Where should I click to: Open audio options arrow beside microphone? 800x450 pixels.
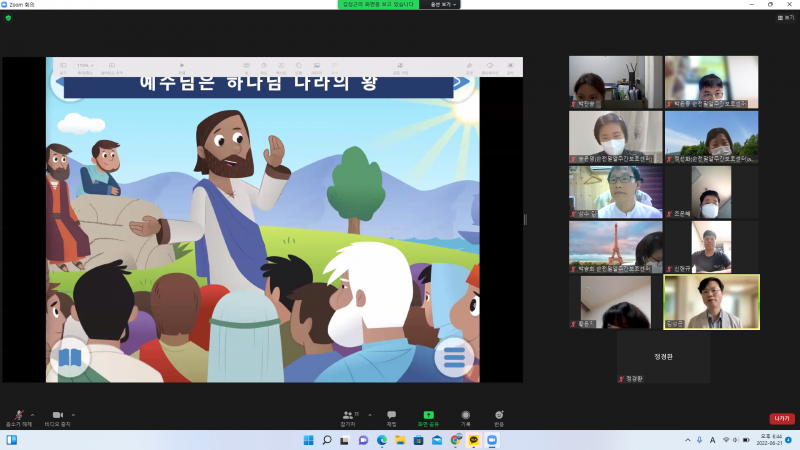(x=33, y=415)
